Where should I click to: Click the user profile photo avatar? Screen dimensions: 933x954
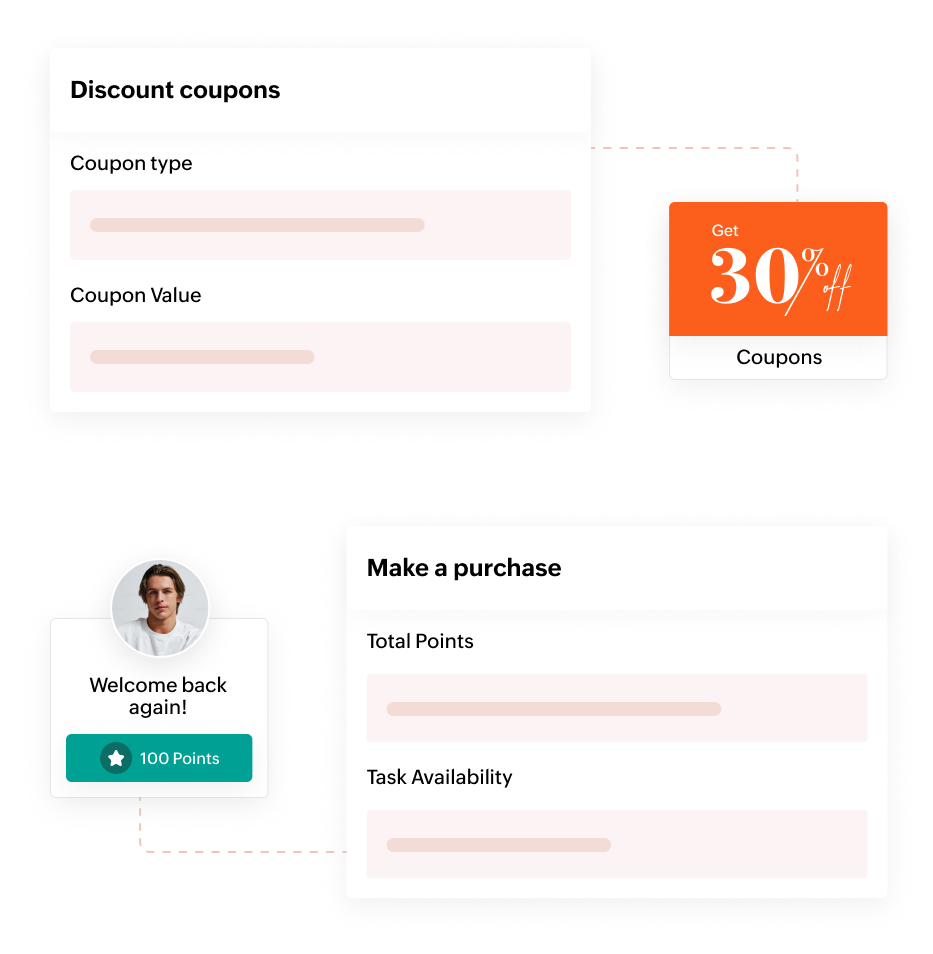[x=159, y=609]
